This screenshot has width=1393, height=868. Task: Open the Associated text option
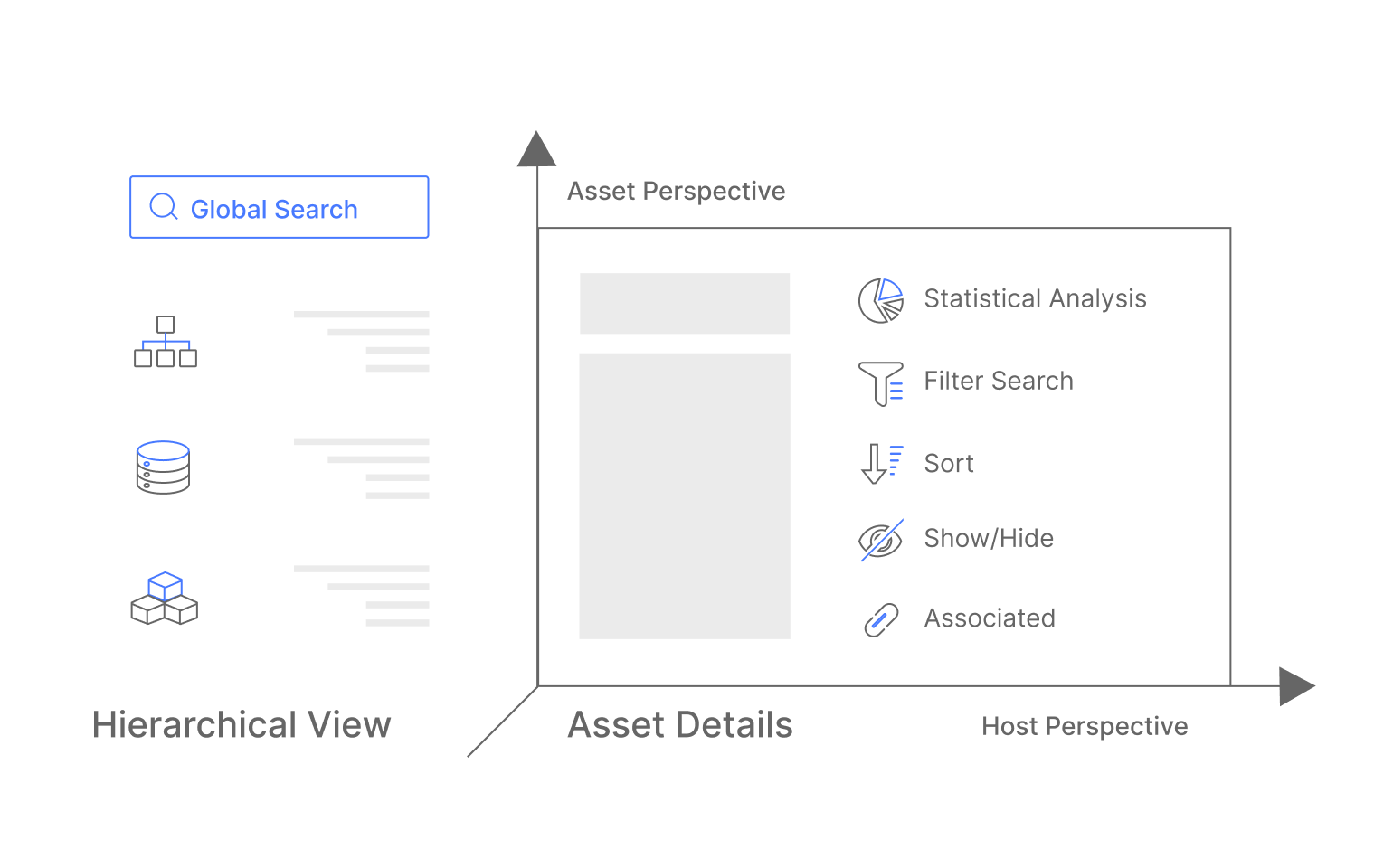(989, 618)
